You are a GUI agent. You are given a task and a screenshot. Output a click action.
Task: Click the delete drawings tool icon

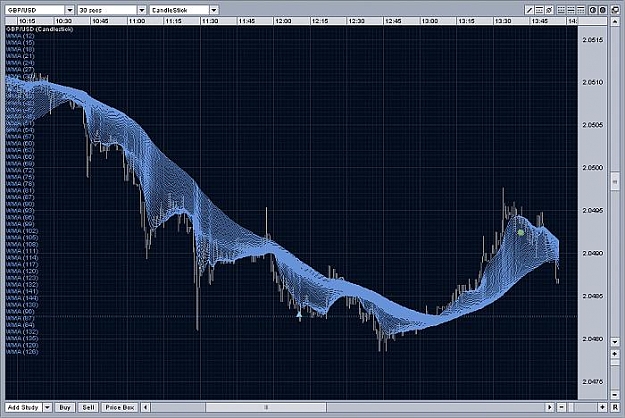549,10
